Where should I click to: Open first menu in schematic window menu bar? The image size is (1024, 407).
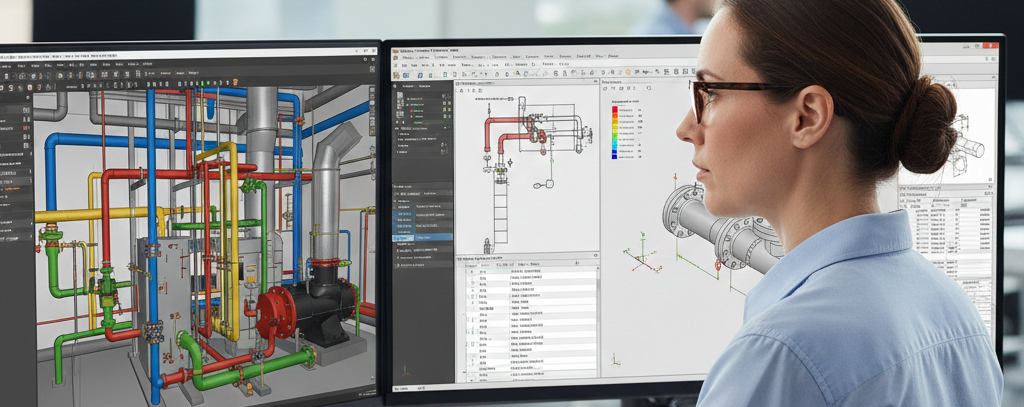coord(416,57)
